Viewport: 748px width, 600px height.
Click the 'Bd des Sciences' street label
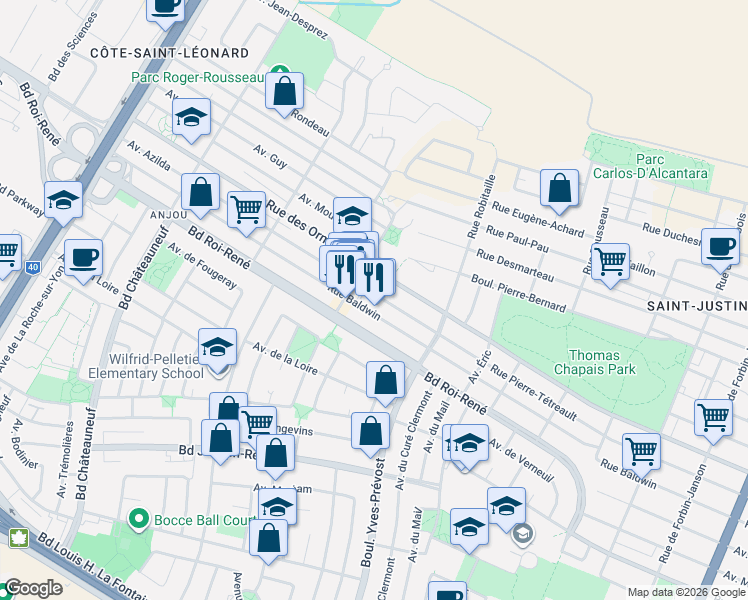(x=73, y=46)
